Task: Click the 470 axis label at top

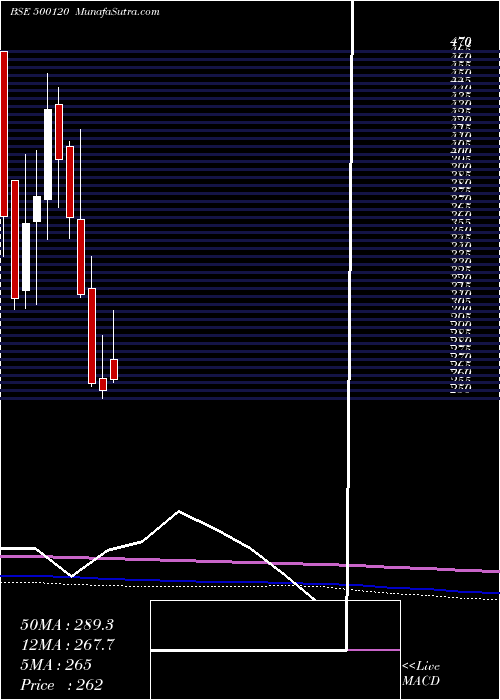Action: pyautogui.click(x=460, y=42)
